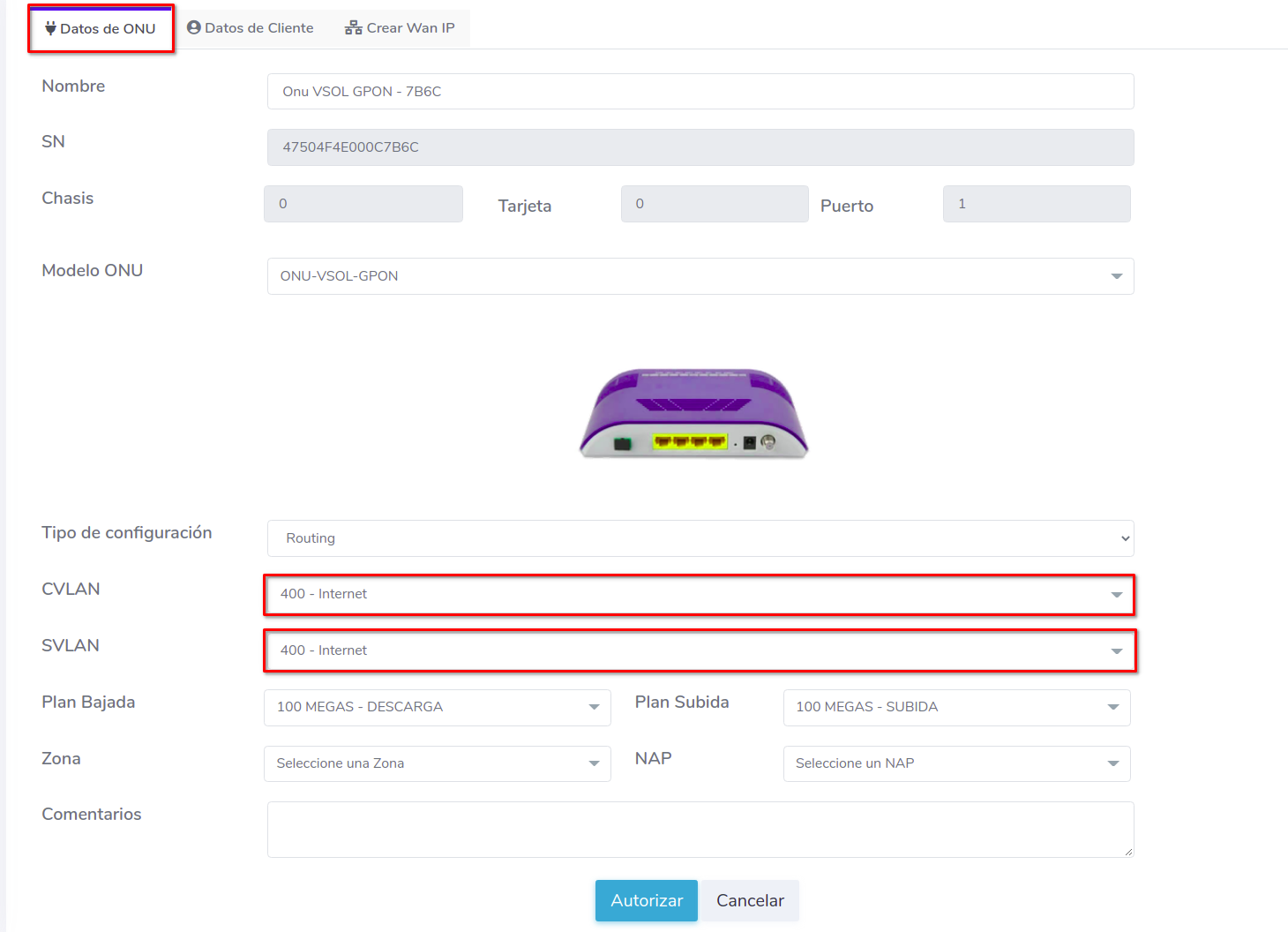Switch to the Datos de Cliente tab
The height and width of the screenshot is (932, 1288).
tap(251, 27)
